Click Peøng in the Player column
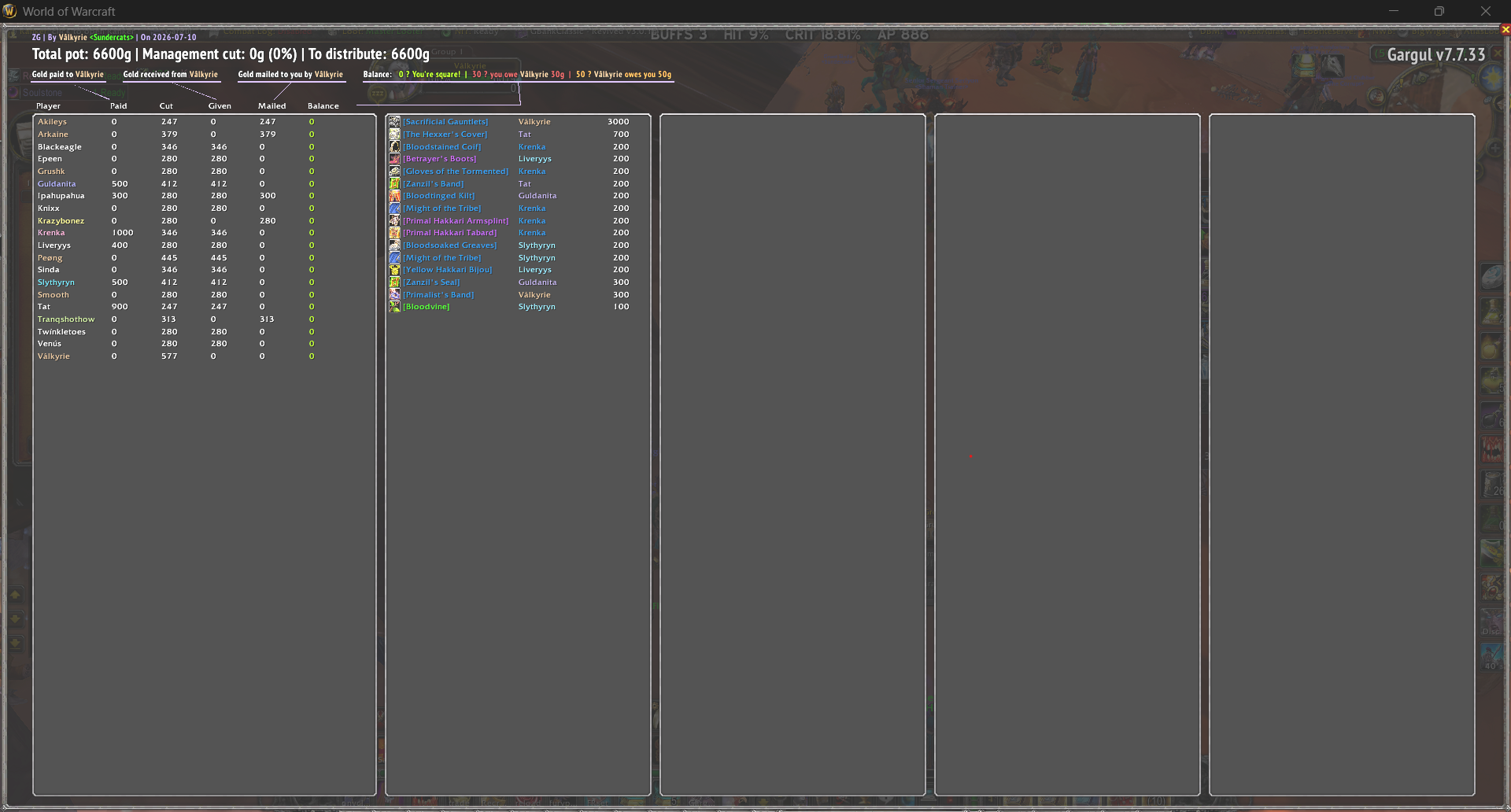1511x812 pixels. click(x=50, y=258)
